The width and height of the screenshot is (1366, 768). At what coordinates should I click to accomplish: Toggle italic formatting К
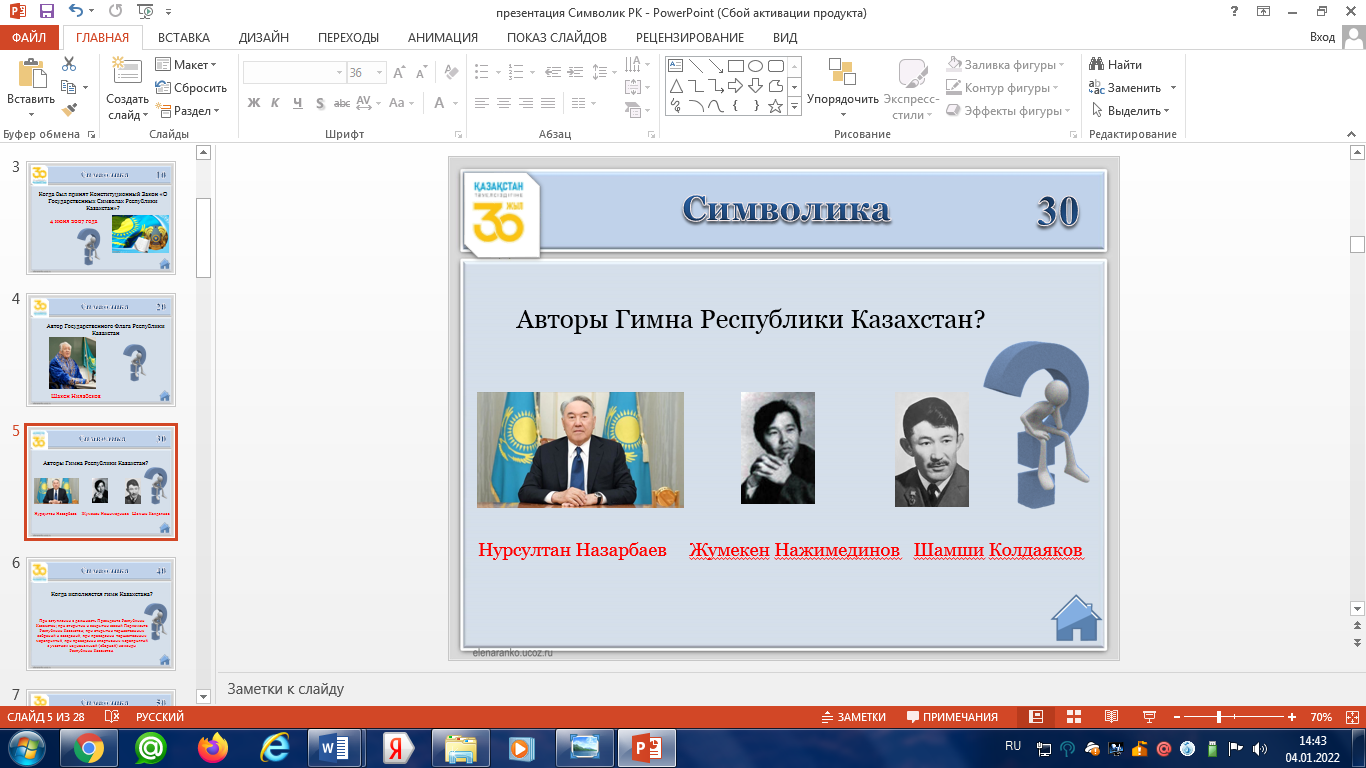[x=276, y=103]
